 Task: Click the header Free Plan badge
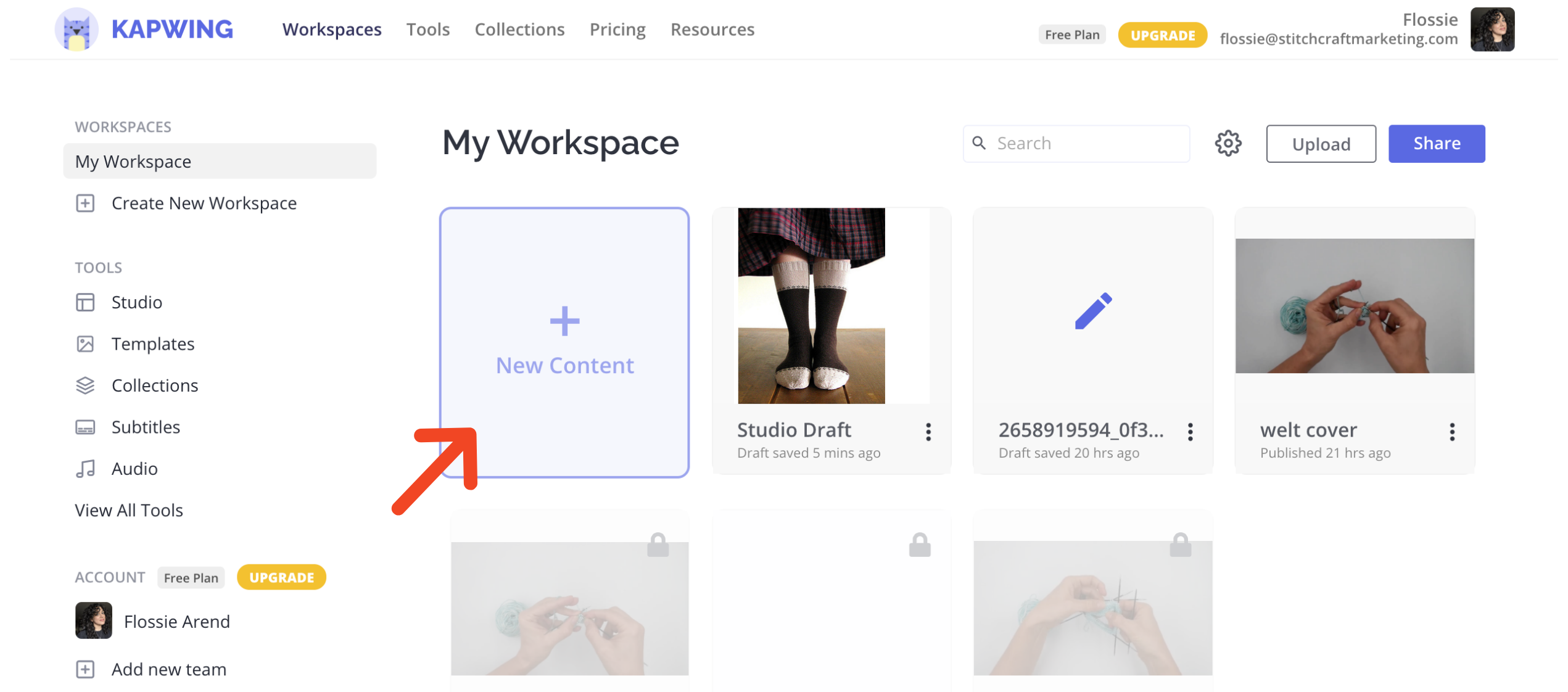pyautogui.click(x=1072, y=35)
